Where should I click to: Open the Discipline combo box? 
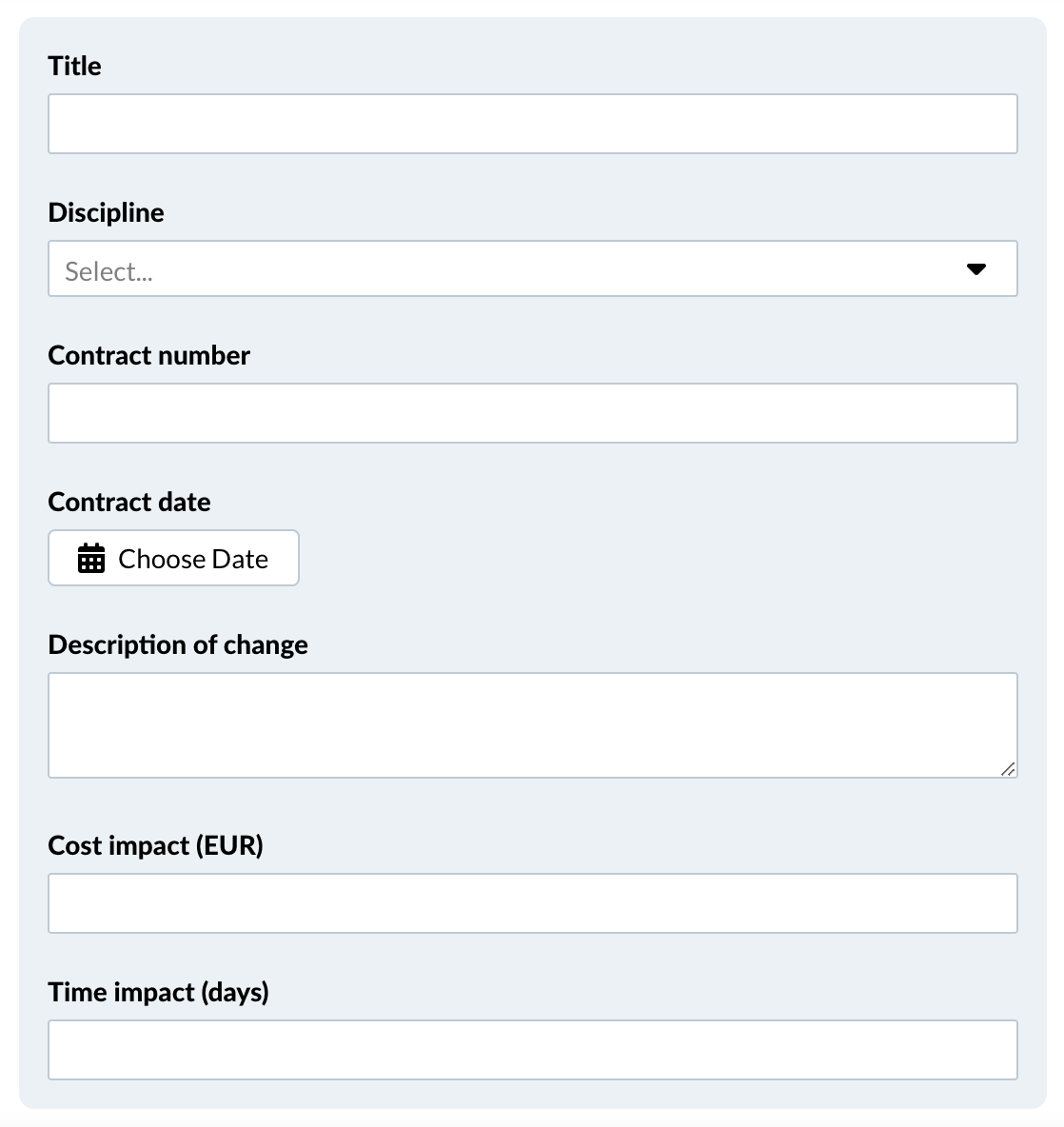tap(514, 269)
